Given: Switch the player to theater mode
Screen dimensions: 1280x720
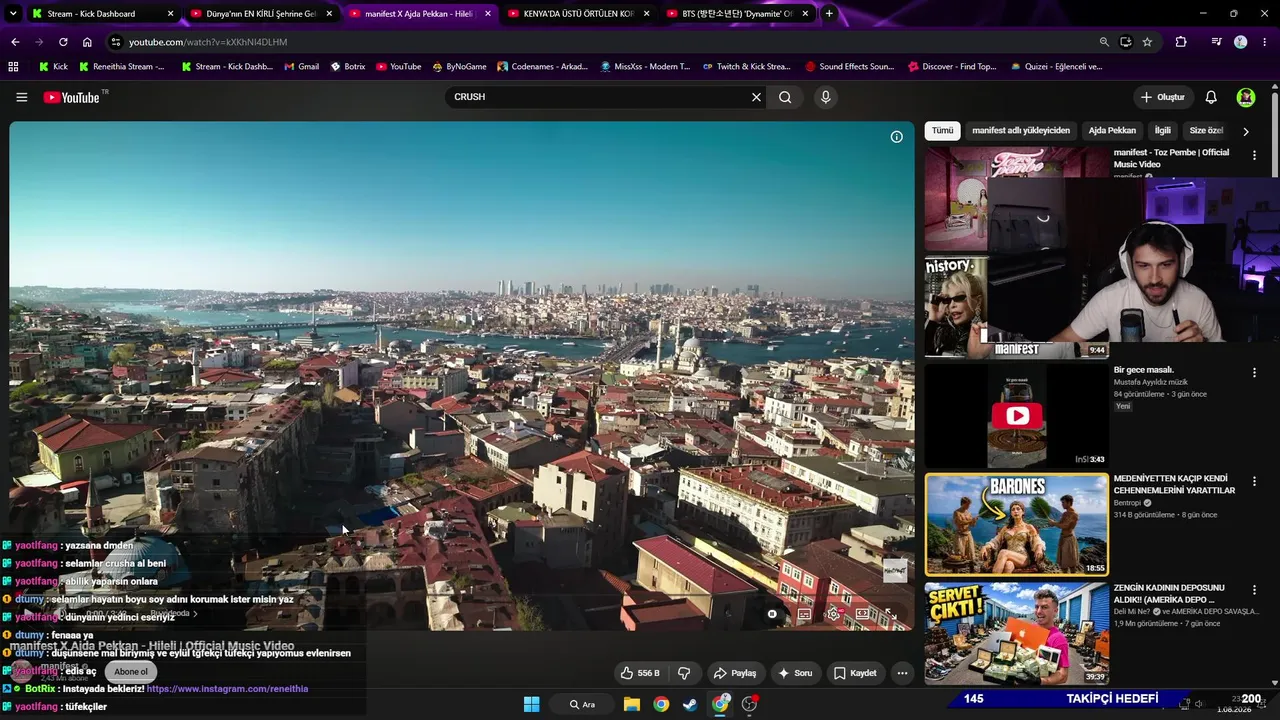Looking at the screenshot, I should (x=862, y=614).
